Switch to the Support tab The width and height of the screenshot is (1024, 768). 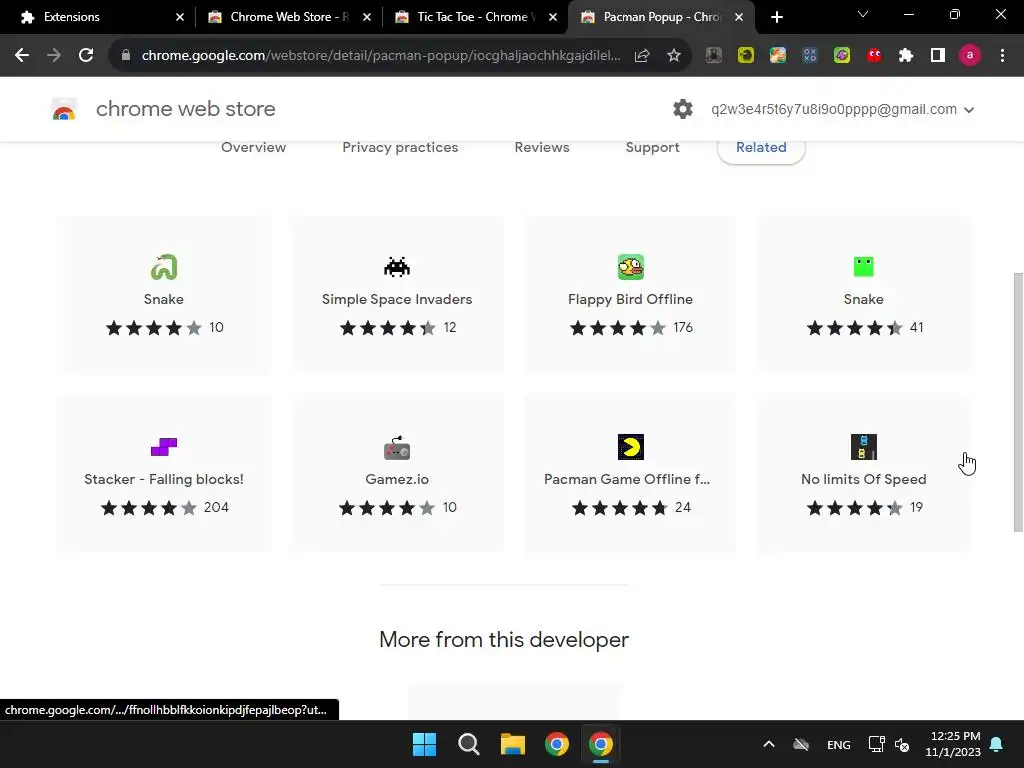[652, 148]
